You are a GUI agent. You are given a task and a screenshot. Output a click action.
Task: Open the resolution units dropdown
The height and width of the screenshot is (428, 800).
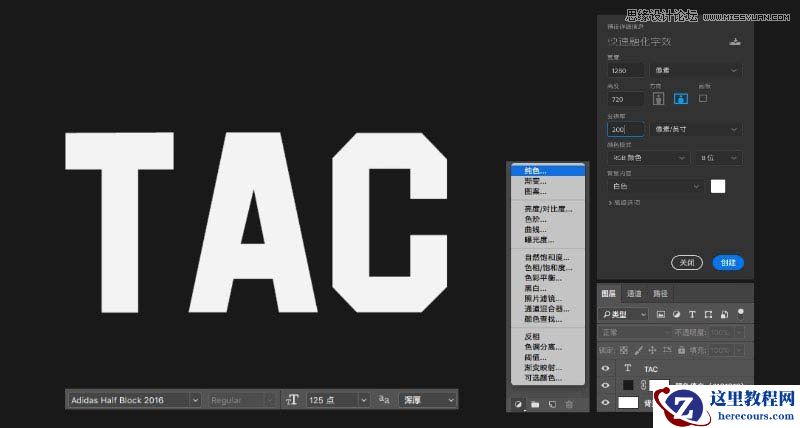(x=695, y=129)
